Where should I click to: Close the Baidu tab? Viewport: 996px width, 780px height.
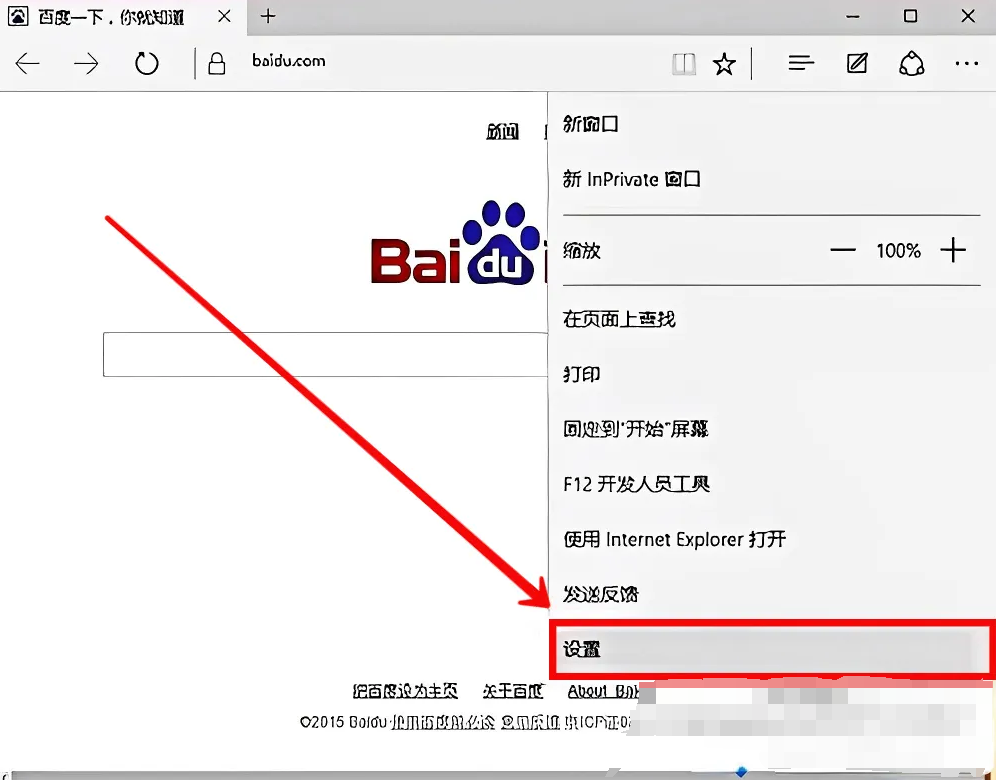click(224, 17)
